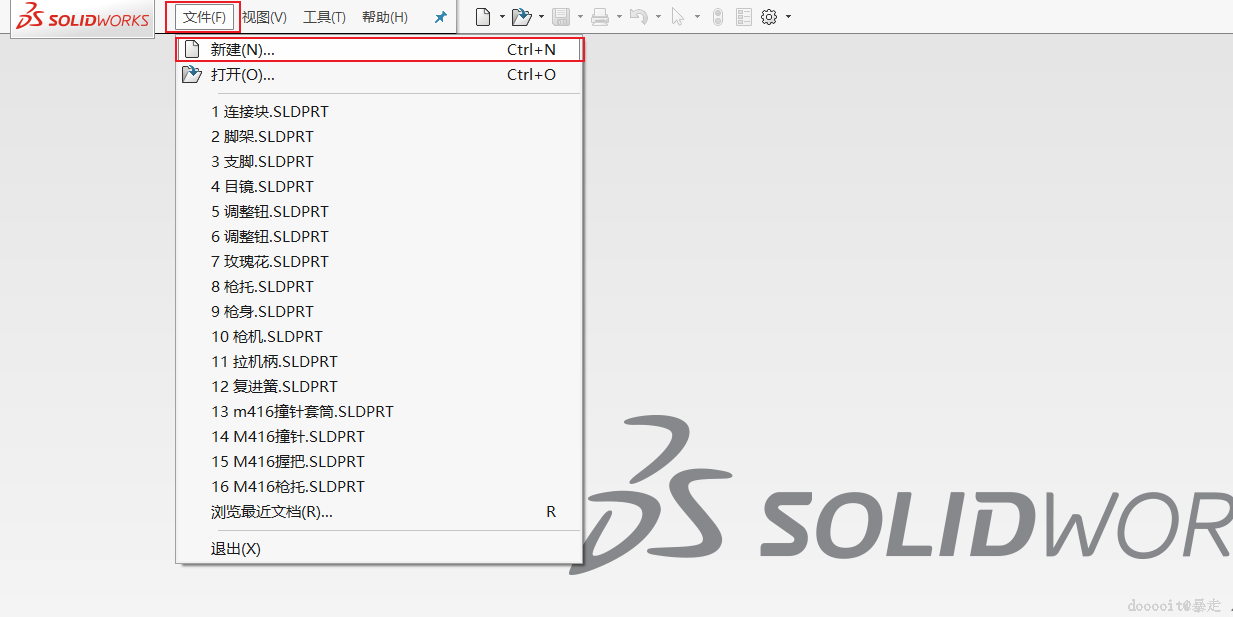
Task: Expand the New document dropdown arrow
Action: point(502,17)
